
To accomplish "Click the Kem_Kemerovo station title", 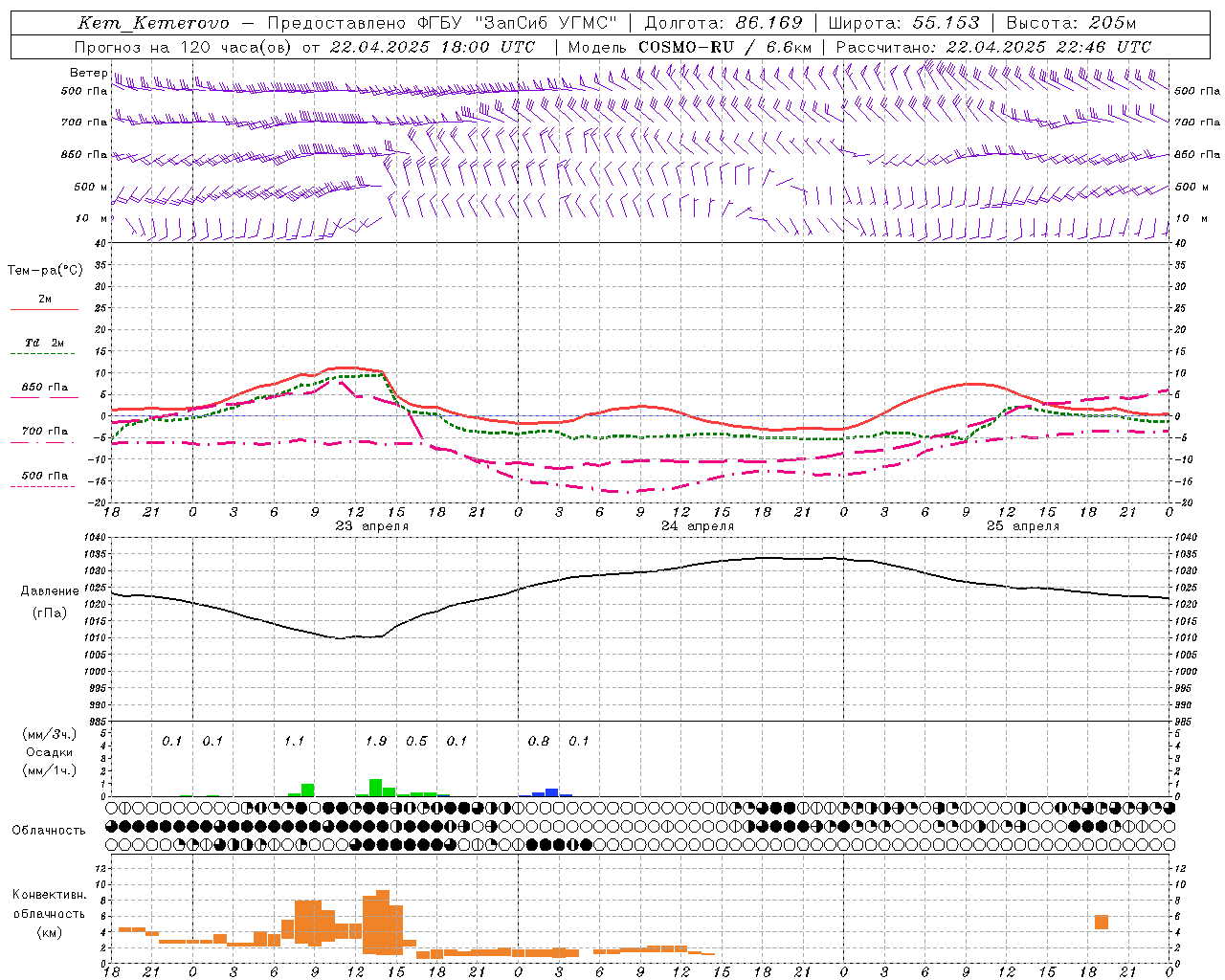I will pos(152,23).
